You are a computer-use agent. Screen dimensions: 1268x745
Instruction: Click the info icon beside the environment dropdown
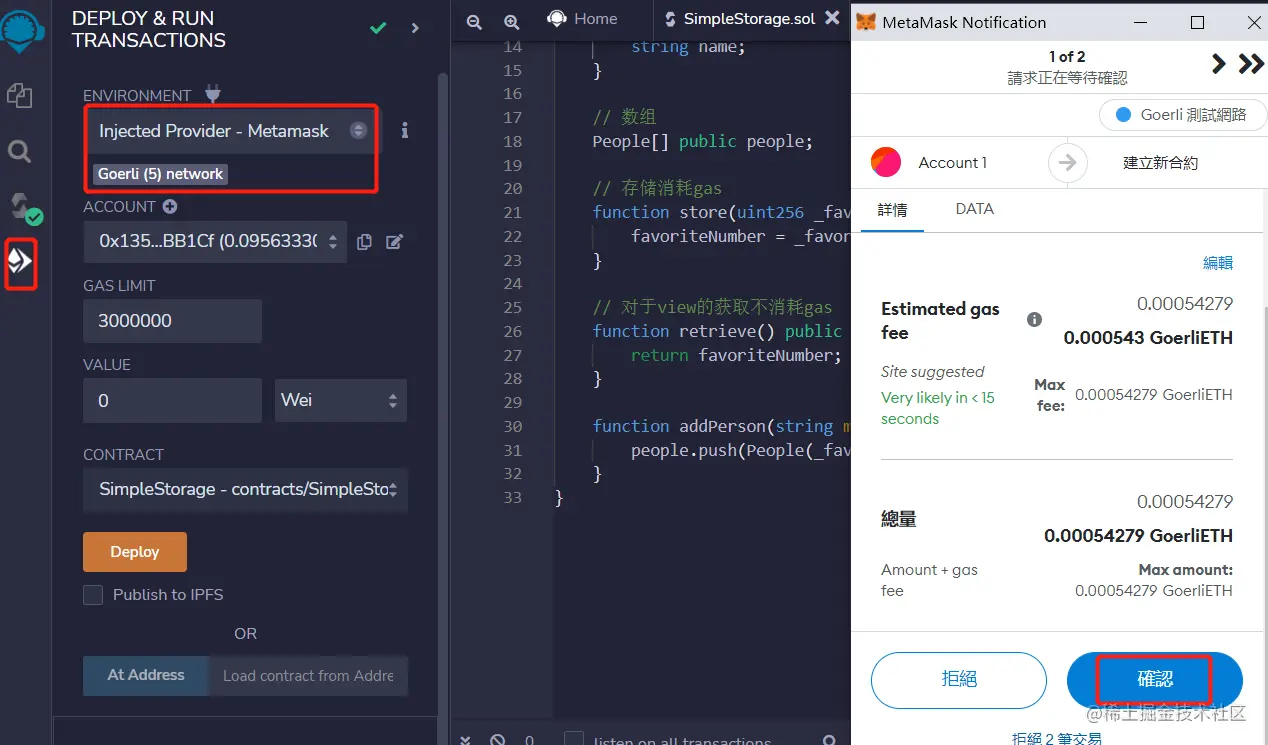404,130
